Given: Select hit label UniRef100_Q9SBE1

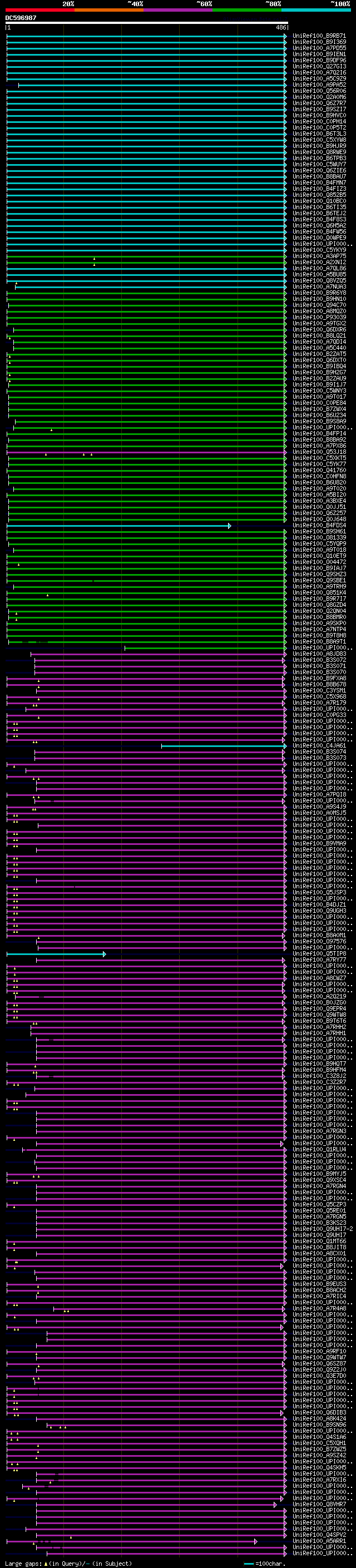Looking at the screenshot, I should click(319, 580).
